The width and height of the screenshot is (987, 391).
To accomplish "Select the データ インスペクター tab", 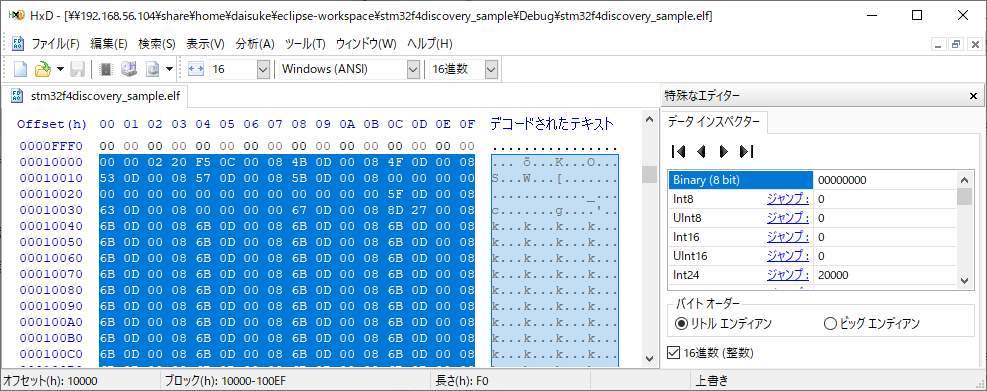I will 714,122.
